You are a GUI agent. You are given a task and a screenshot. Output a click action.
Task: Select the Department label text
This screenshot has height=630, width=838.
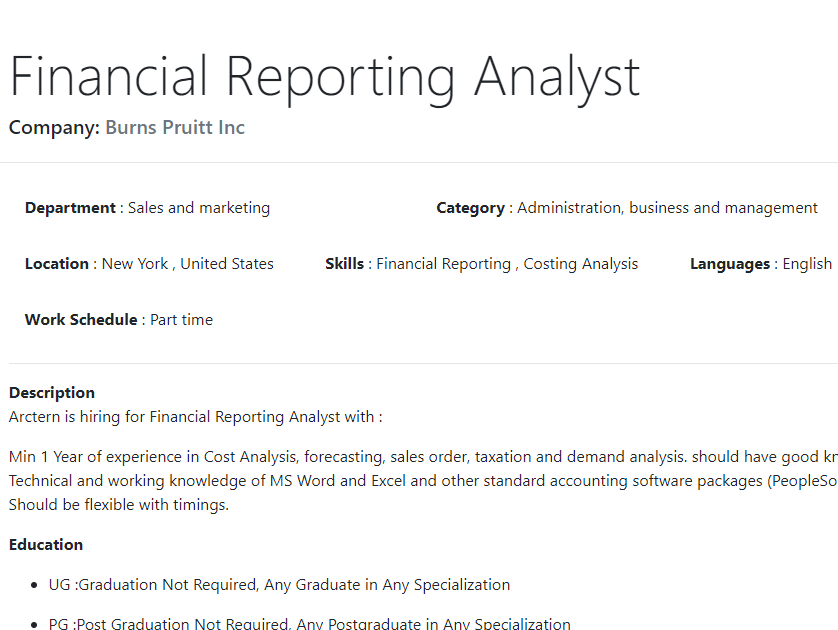pyautogui.click(x=70, y=208)
